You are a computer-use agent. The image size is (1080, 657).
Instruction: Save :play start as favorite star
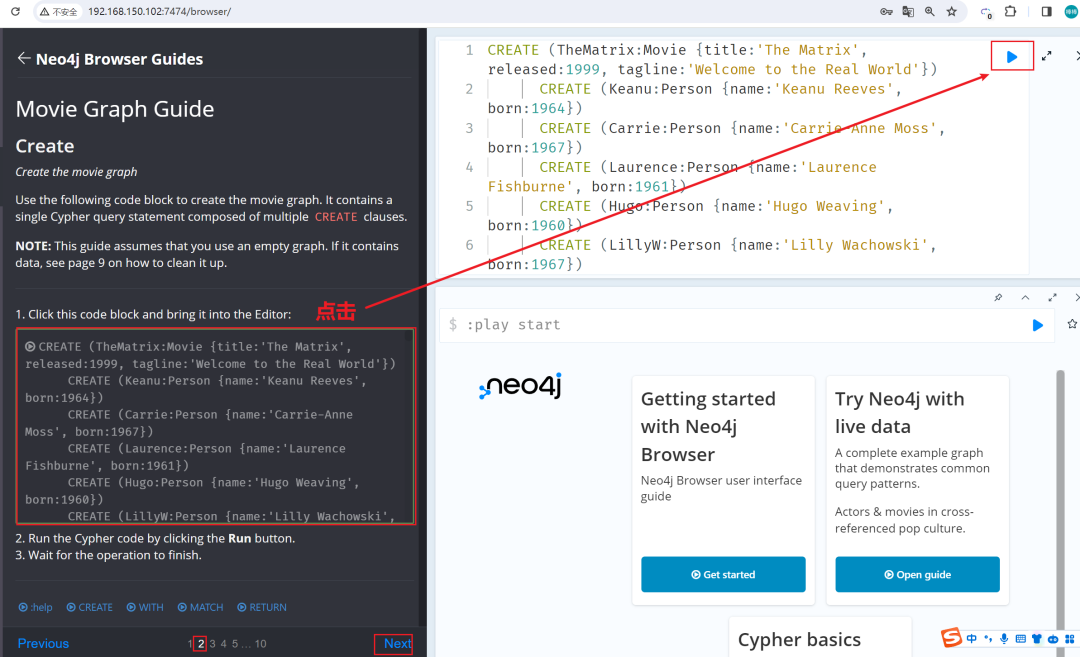(1072, 325)
